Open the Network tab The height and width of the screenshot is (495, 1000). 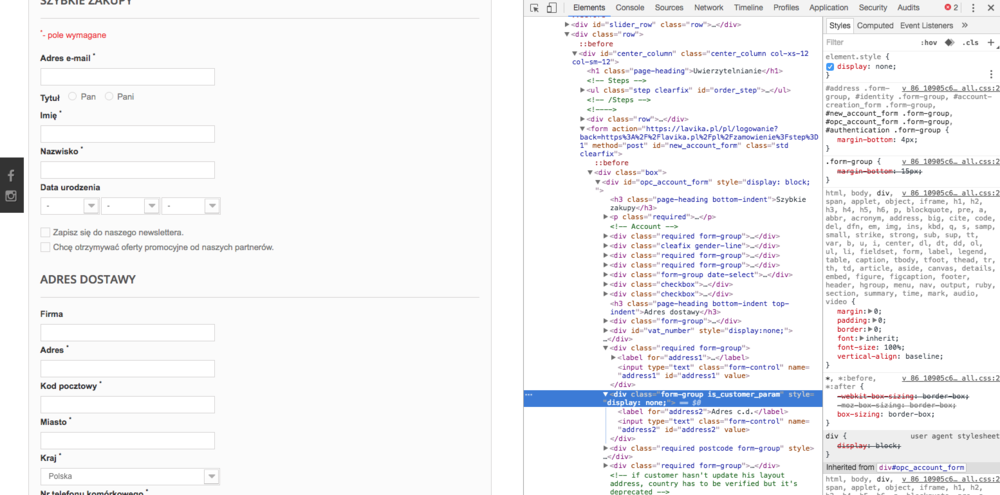pyautogui.click(x=709, y=8)
